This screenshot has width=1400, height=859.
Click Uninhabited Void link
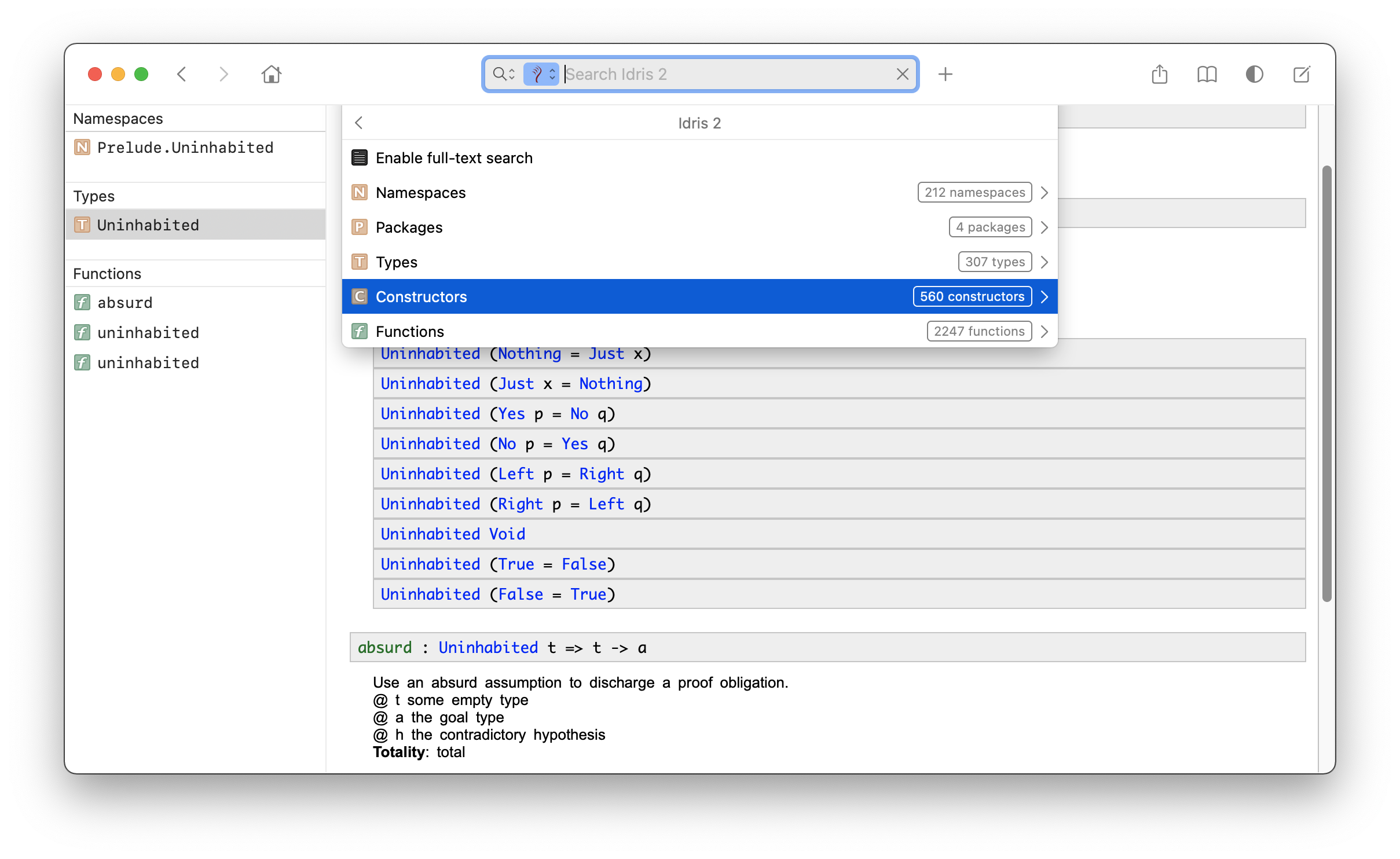coord(453,534)
